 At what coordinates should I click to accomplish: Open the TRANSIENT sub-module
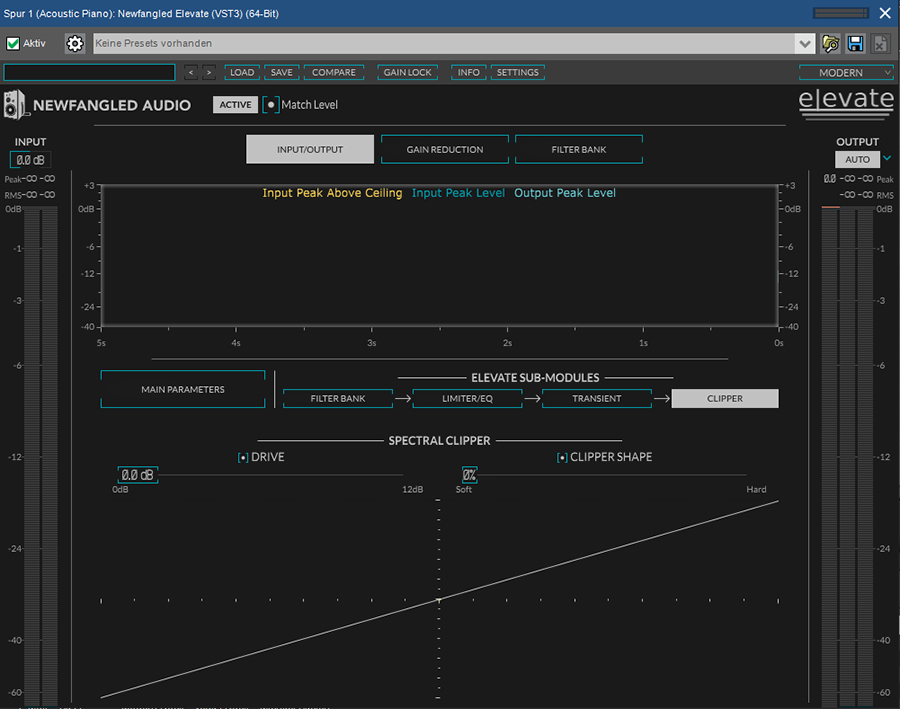click(x=597, y=398)
